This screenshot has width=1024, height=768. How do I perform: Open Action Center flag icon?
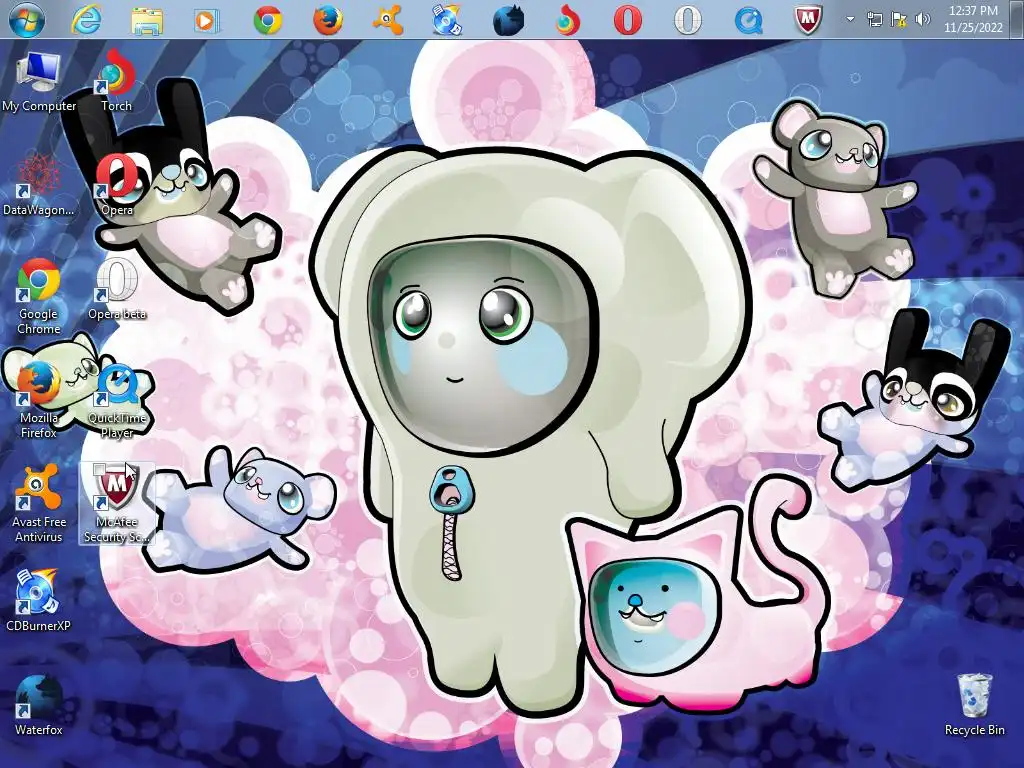(x=899, y=20)
